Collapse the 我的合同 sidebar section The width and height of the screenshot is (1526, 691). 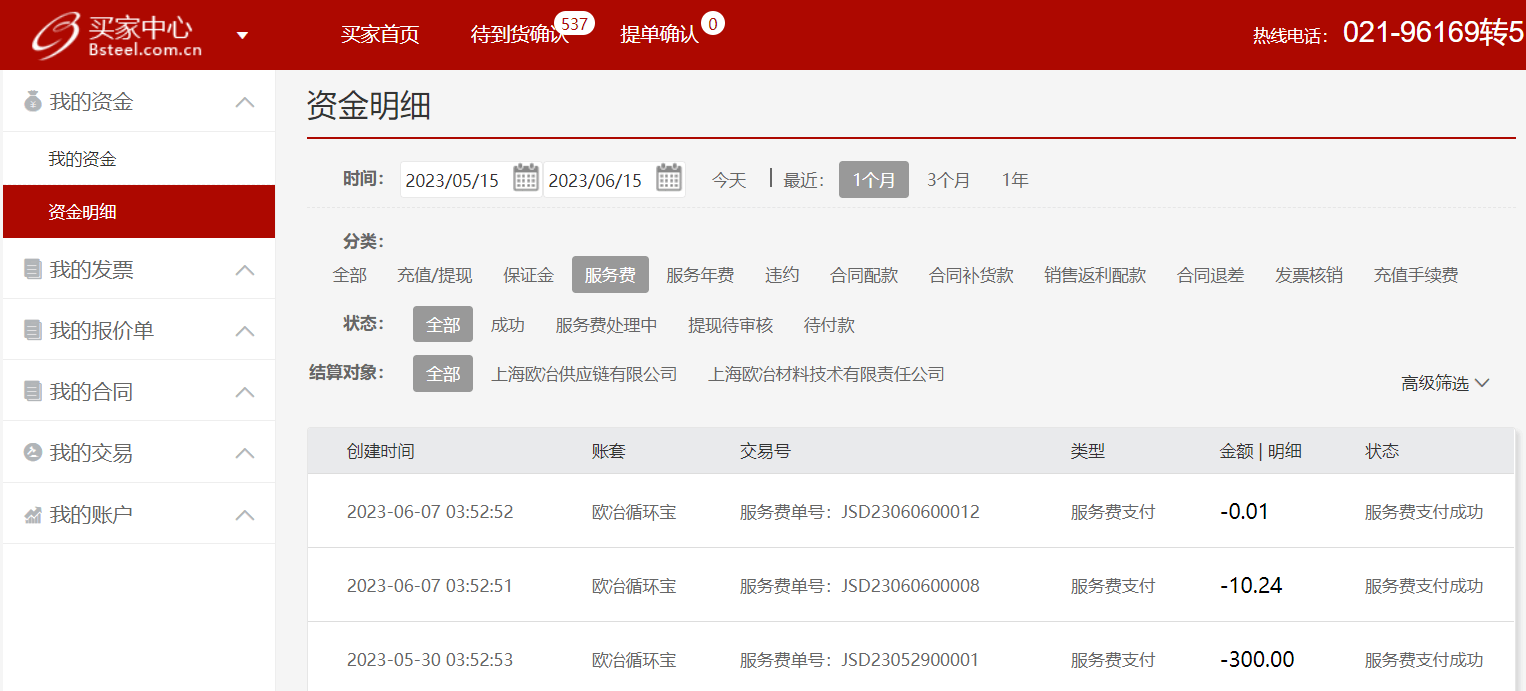pos(244,392)
